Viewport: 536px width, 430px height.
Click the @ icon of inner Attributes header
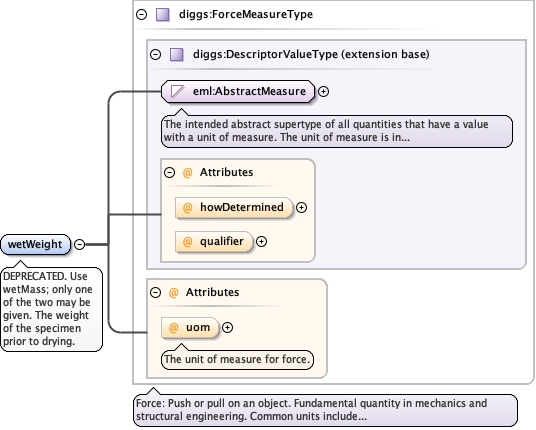187,172
